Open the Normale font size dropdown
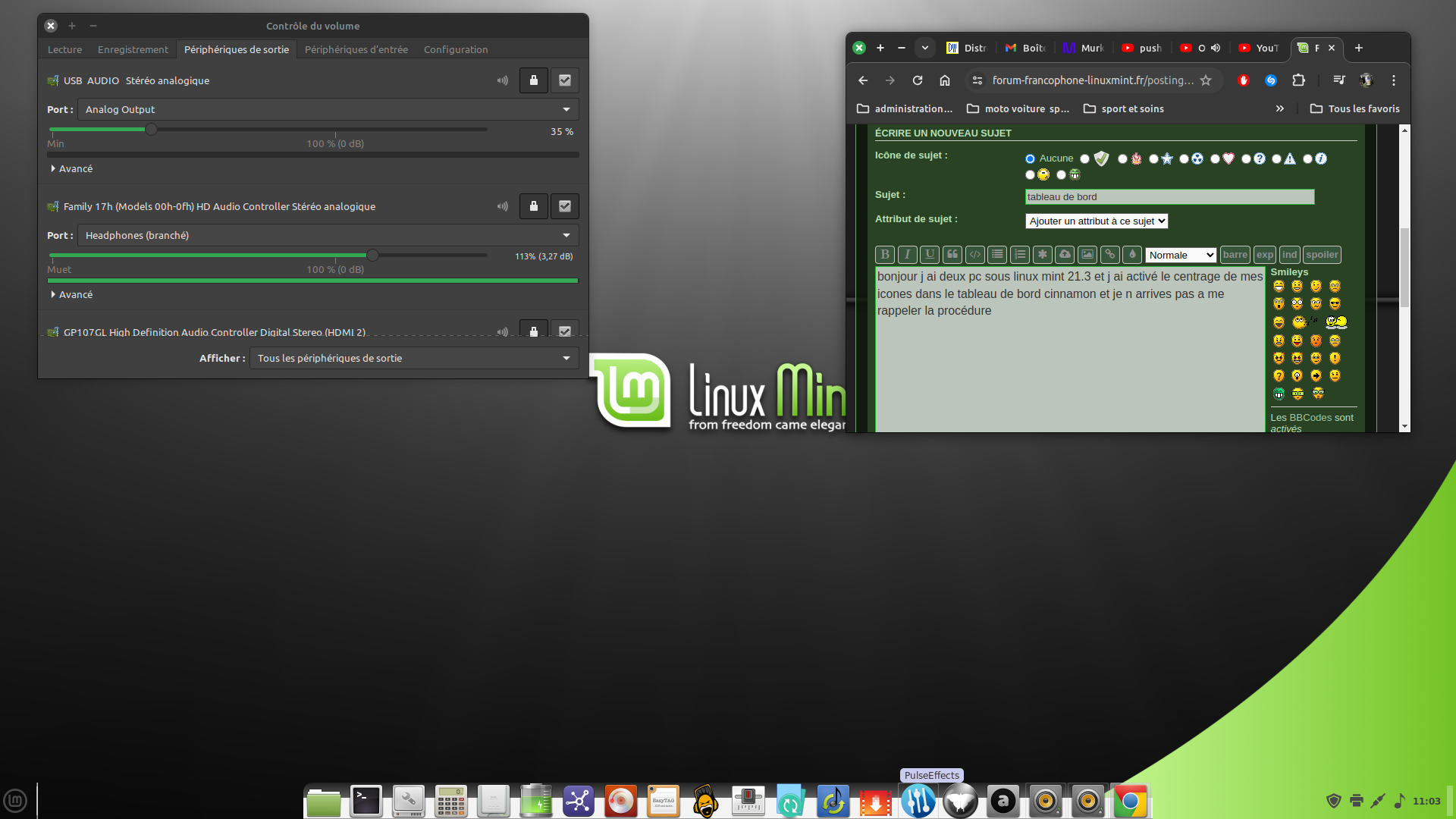This screenshot has width=1456, height=819. coord(1181,255)
